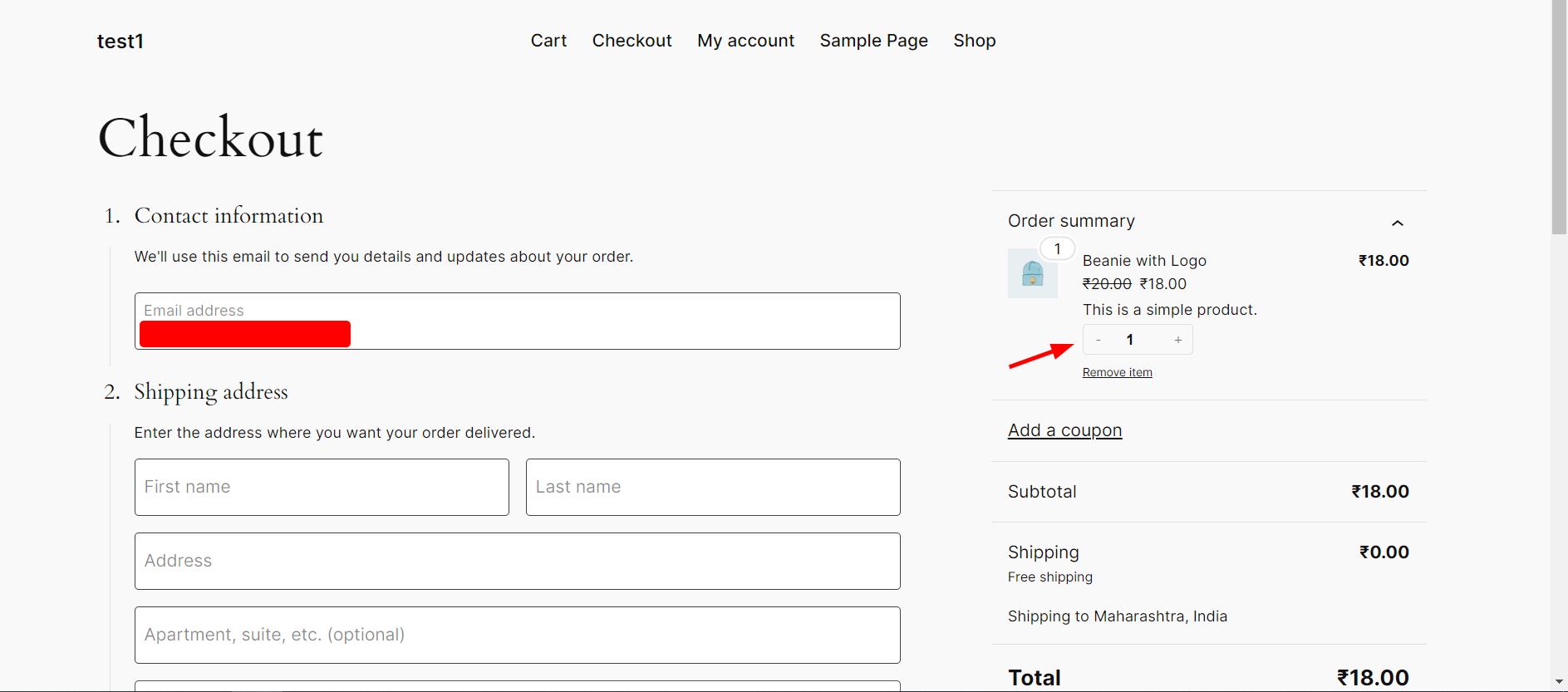
Task: Collapse the Order summary chevron
Action: coord(1398,223)
